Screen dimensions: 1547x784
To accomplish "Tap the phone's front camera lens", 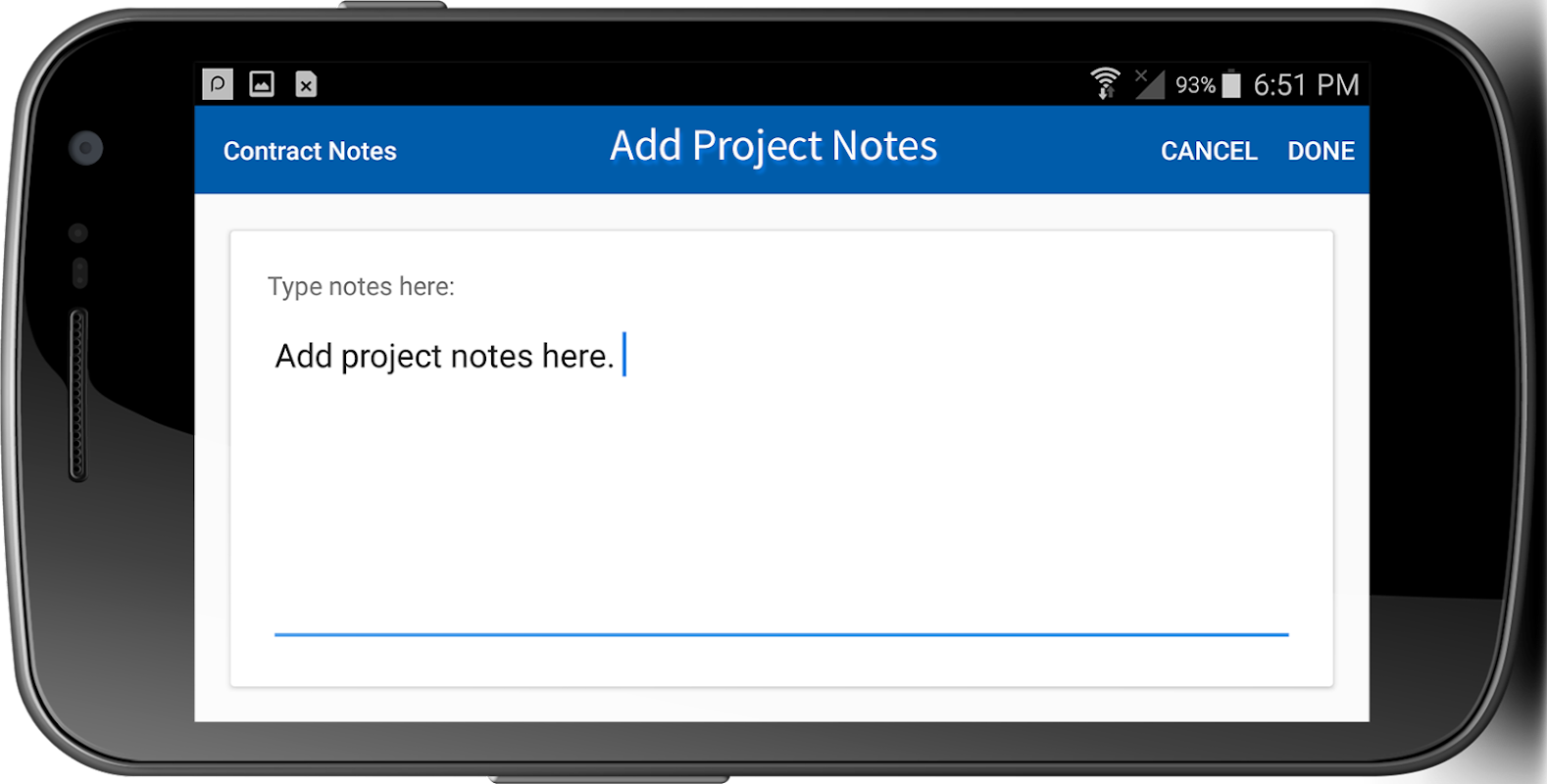I will [x=85, y=148].
